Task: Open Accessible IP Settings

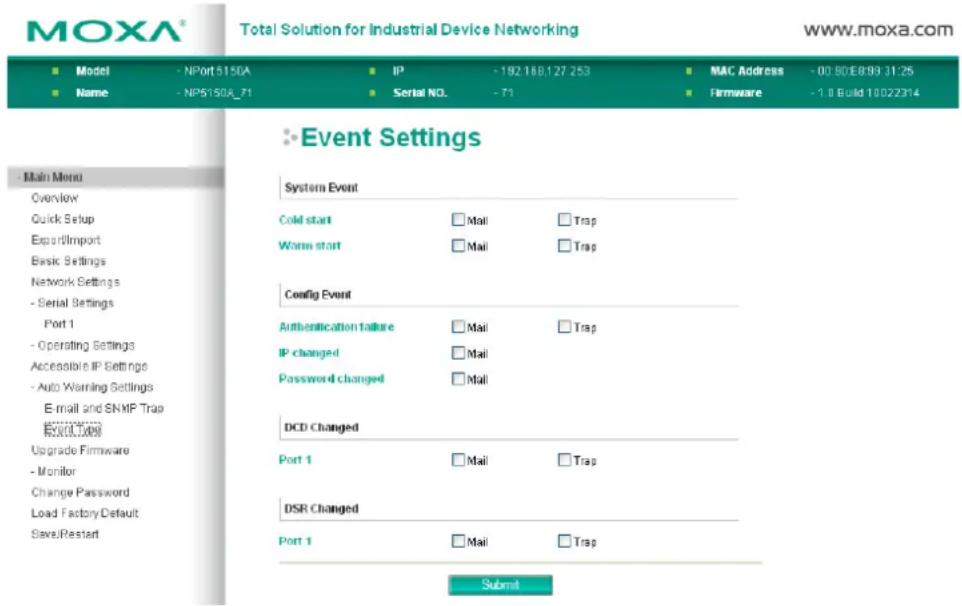Action: (89, 366)
